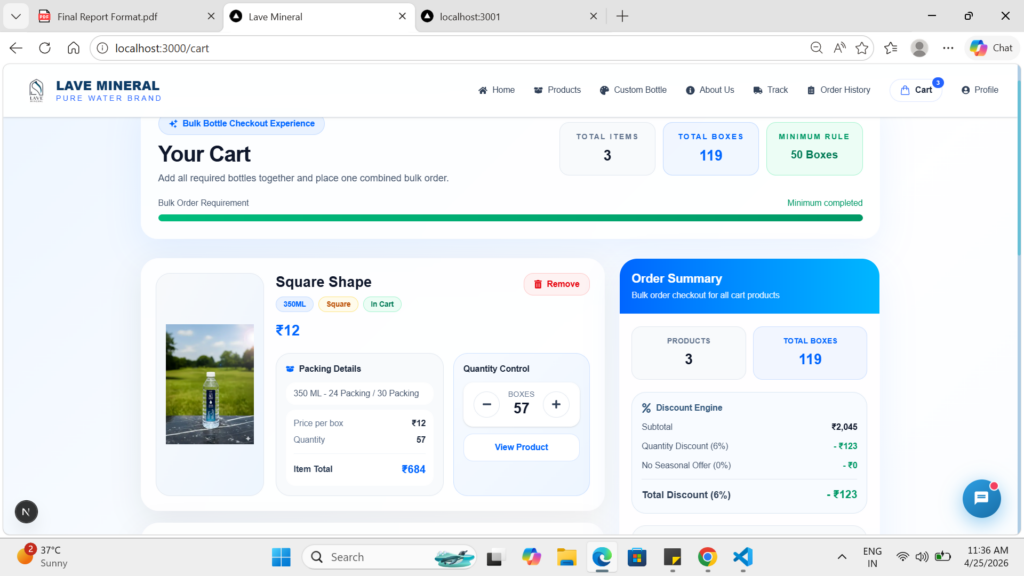Open browser Settings and more menu
1024x576 pixels.
pos(948,48)
